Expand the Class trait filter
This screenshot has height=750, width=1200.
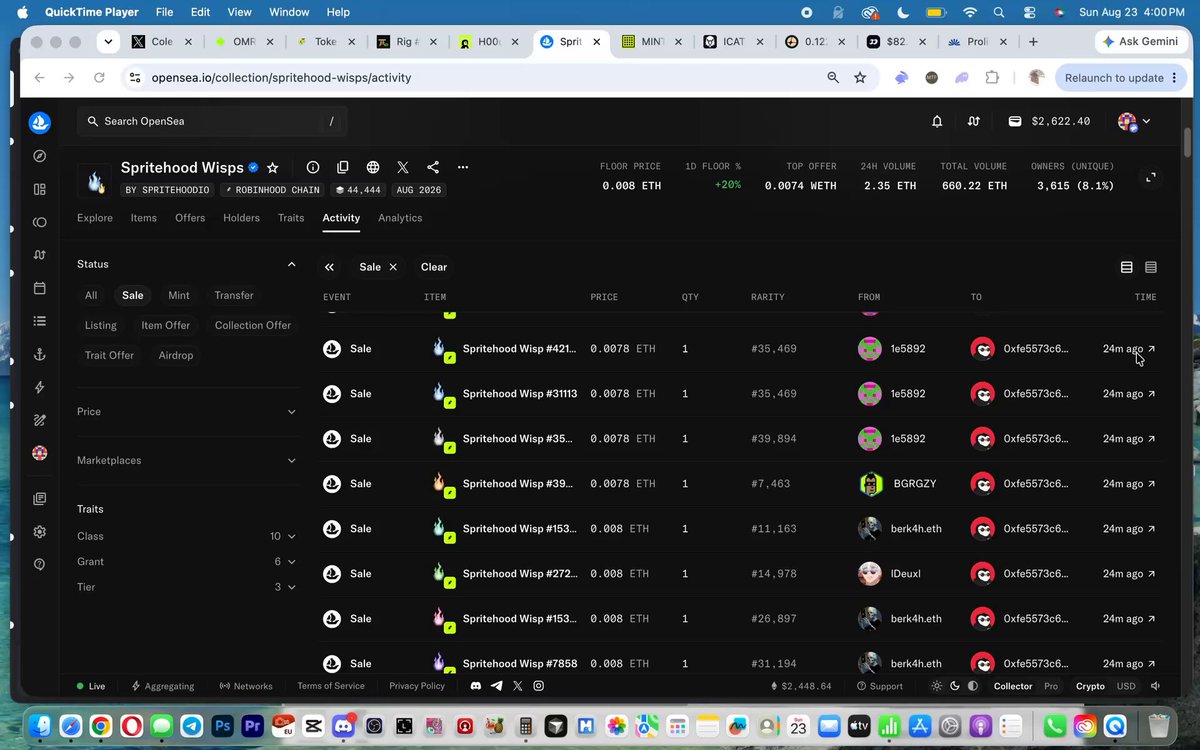(187, 536)
